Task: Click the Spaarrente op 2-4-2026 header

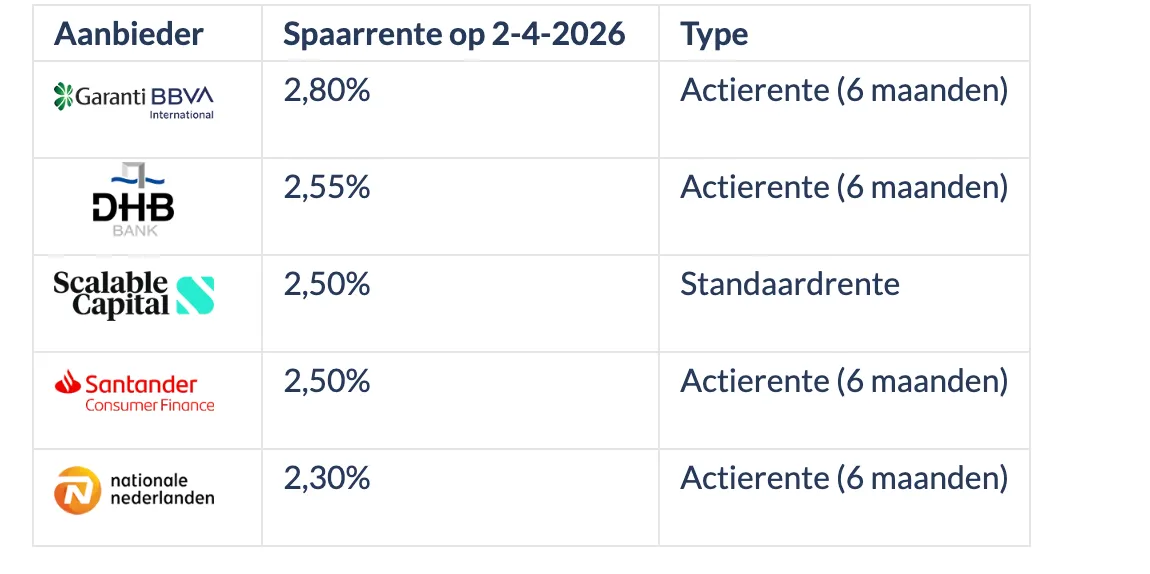Action: 454,34
